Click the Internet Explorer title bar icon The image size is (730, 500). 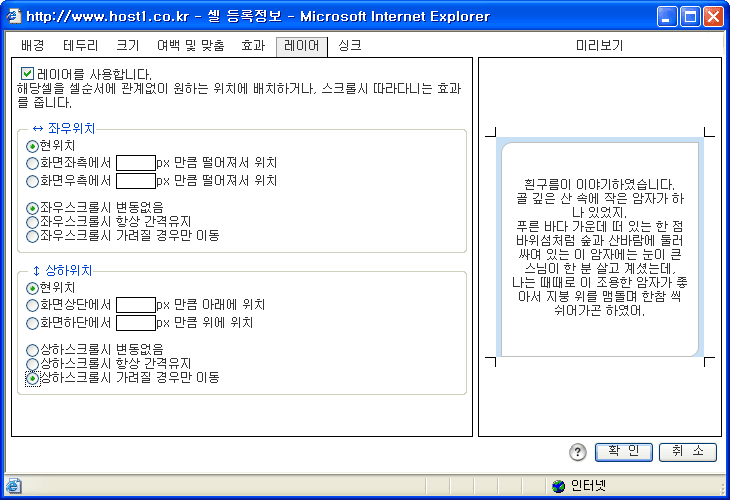click(14, 17)
